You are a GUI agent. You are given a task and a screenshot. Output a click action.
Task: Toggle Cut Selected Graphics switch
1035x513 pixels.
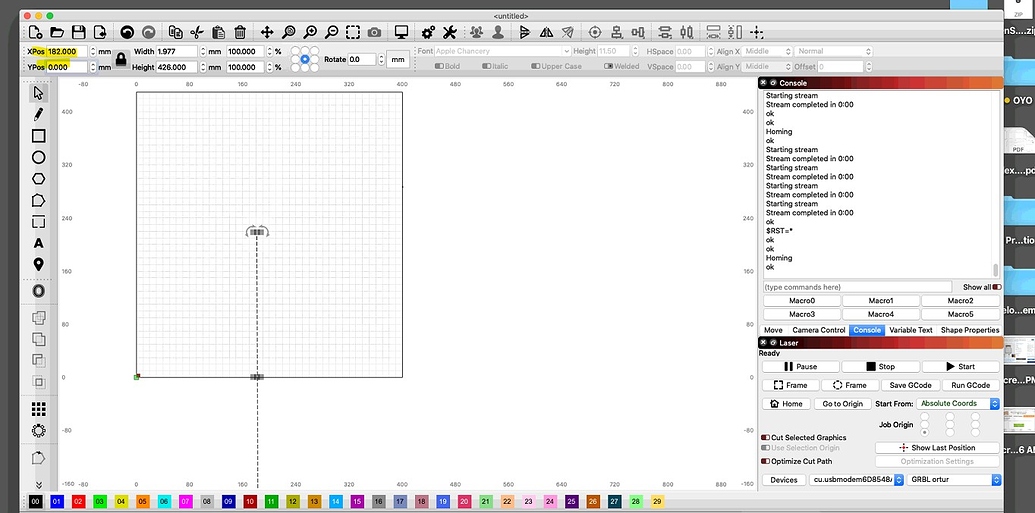[765, 438]
